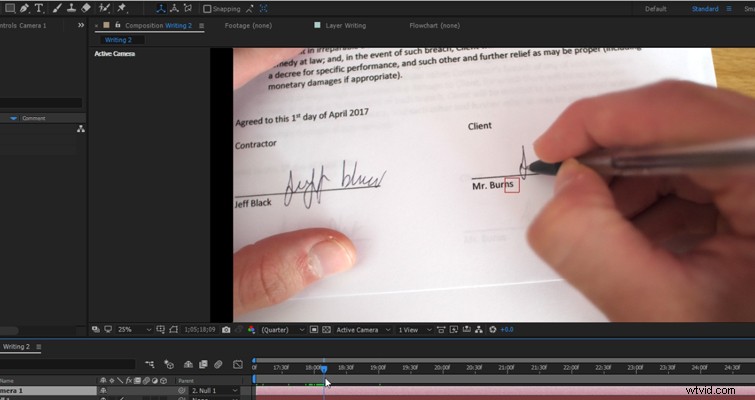The width and height of the screenshot is (755, 400).
Task: Reset exposure icon in viewer footer
Action: [x=493, y=330]
